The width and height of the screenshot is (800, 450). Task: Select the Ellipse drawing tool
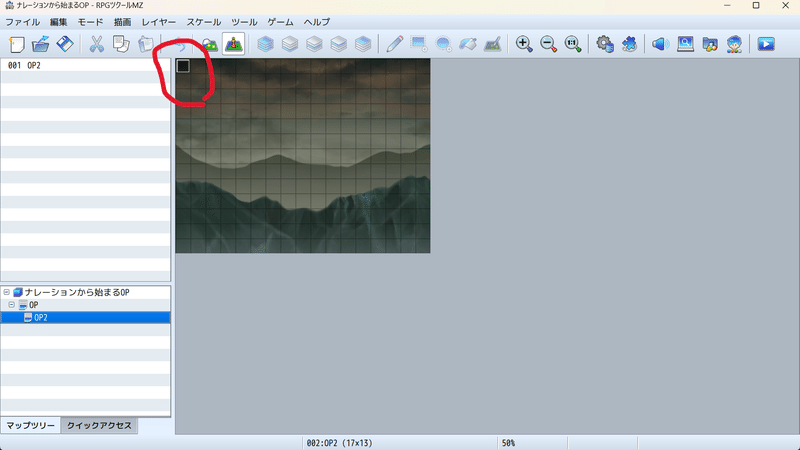(443, 44)
